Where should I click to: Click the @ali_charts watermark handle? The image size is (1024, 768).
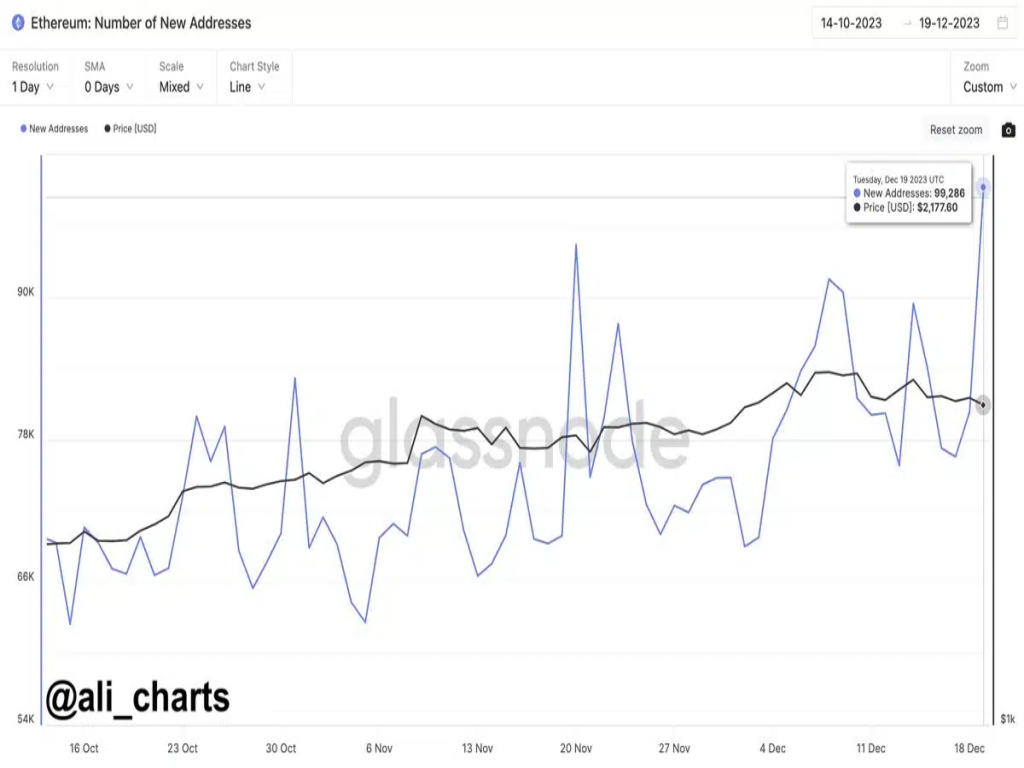point(137,698)
